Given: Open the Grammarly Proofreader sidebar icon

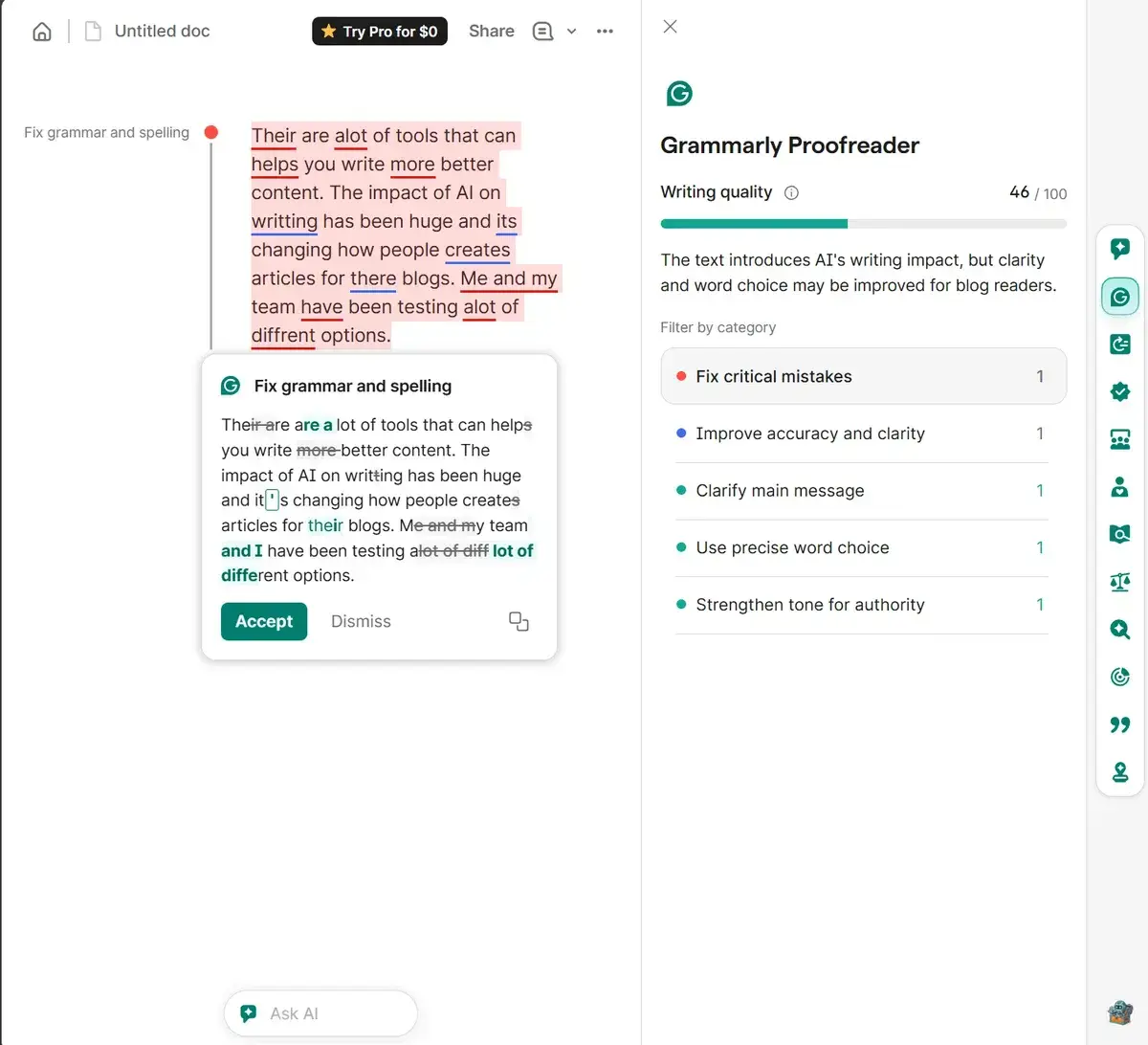Looking at the screenshot, I should [1119, 296].
